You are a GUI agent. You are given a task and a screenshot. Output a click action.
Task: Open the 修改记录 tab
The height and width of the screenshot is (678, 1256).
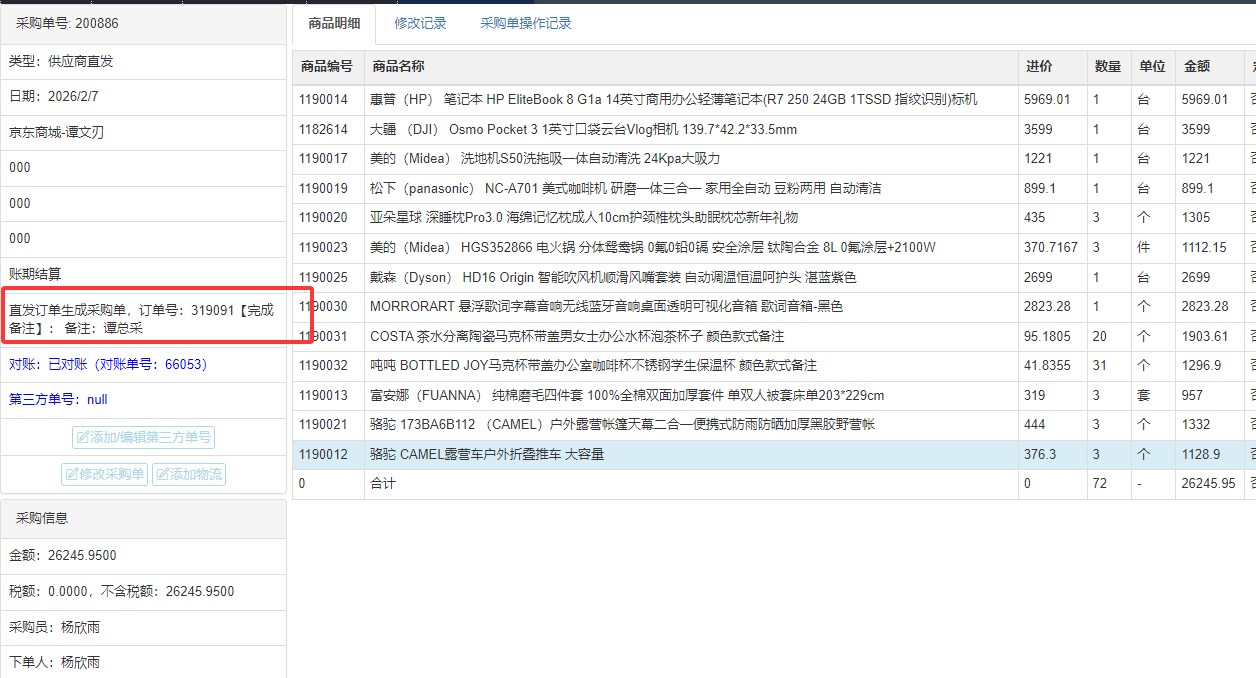click(420, 23)
